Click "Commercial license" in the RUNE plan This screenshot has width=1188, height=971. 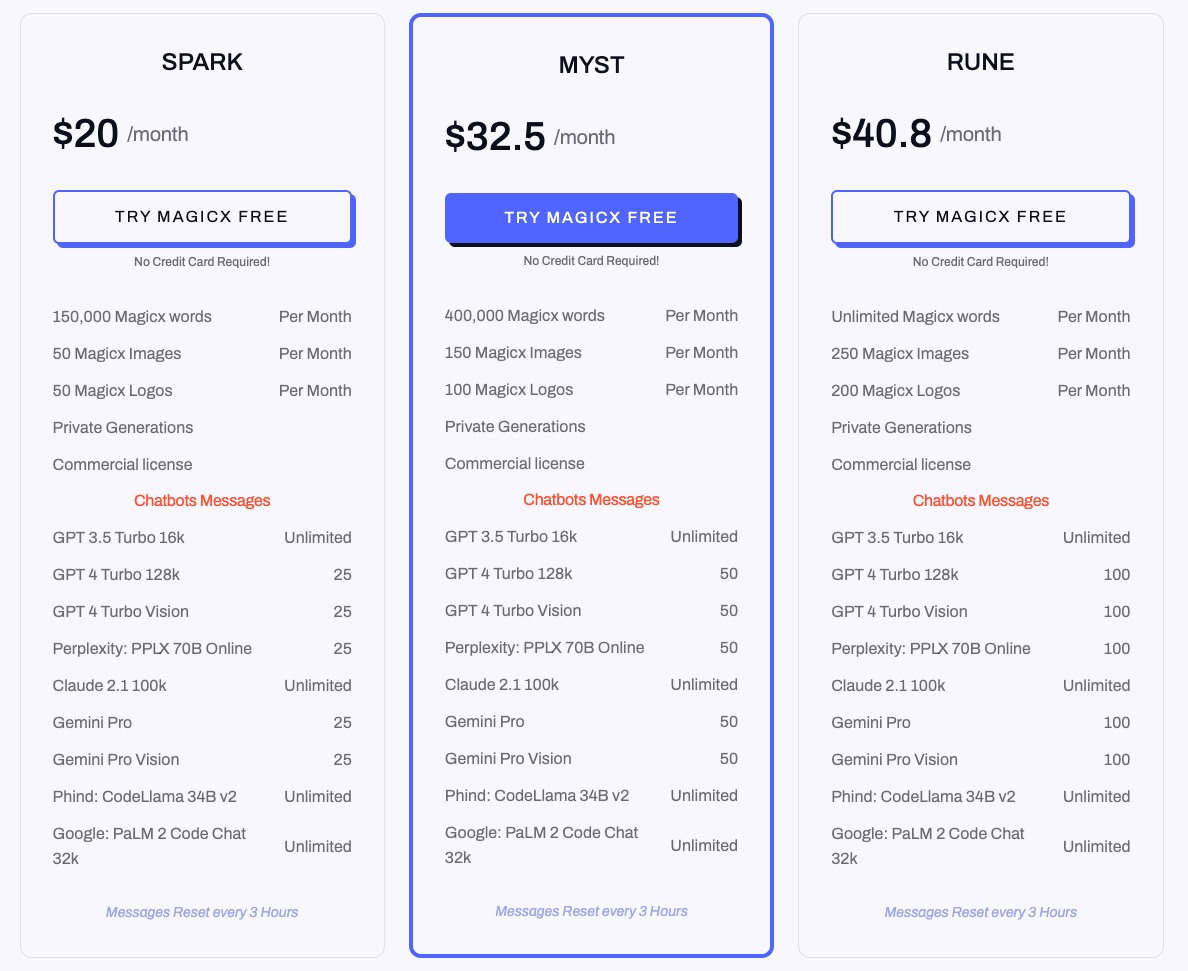pyautogui.click(x=901, y=465)
